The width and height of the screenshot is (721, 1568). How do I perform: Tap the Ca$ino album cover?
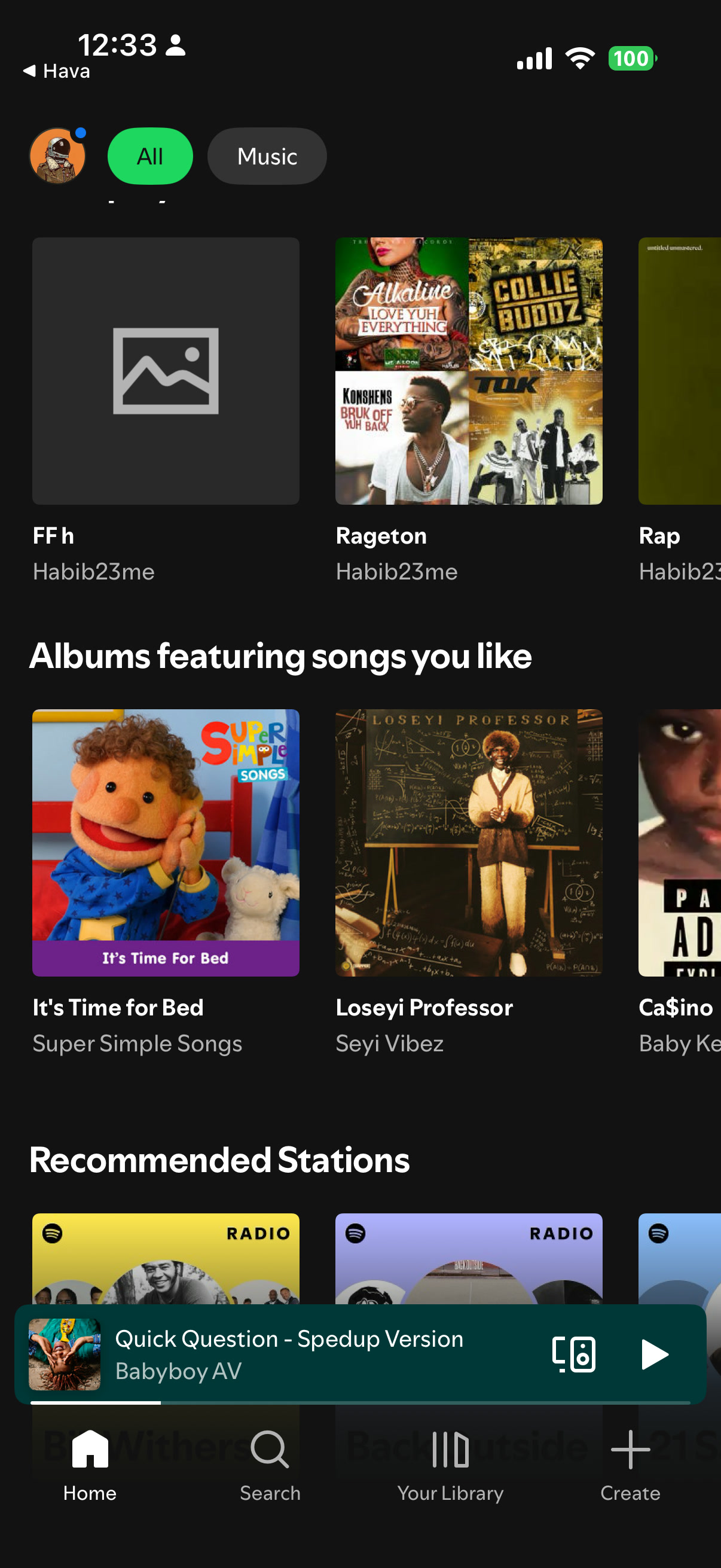click(x=680, y=843)
